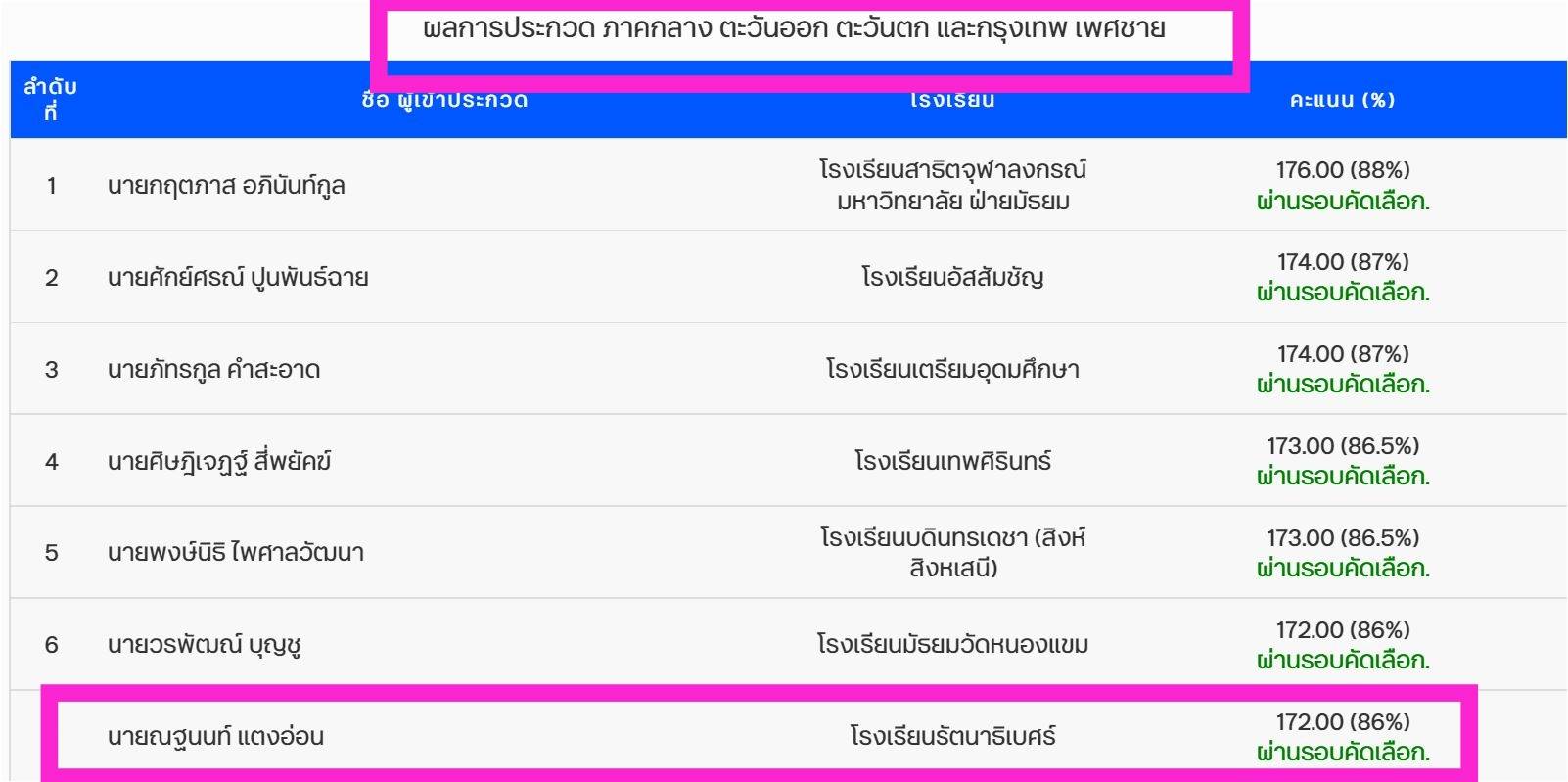Click the 176.00 (88%) score
This screenshot has height=782, width=1568.
(x=1343, y=170)
